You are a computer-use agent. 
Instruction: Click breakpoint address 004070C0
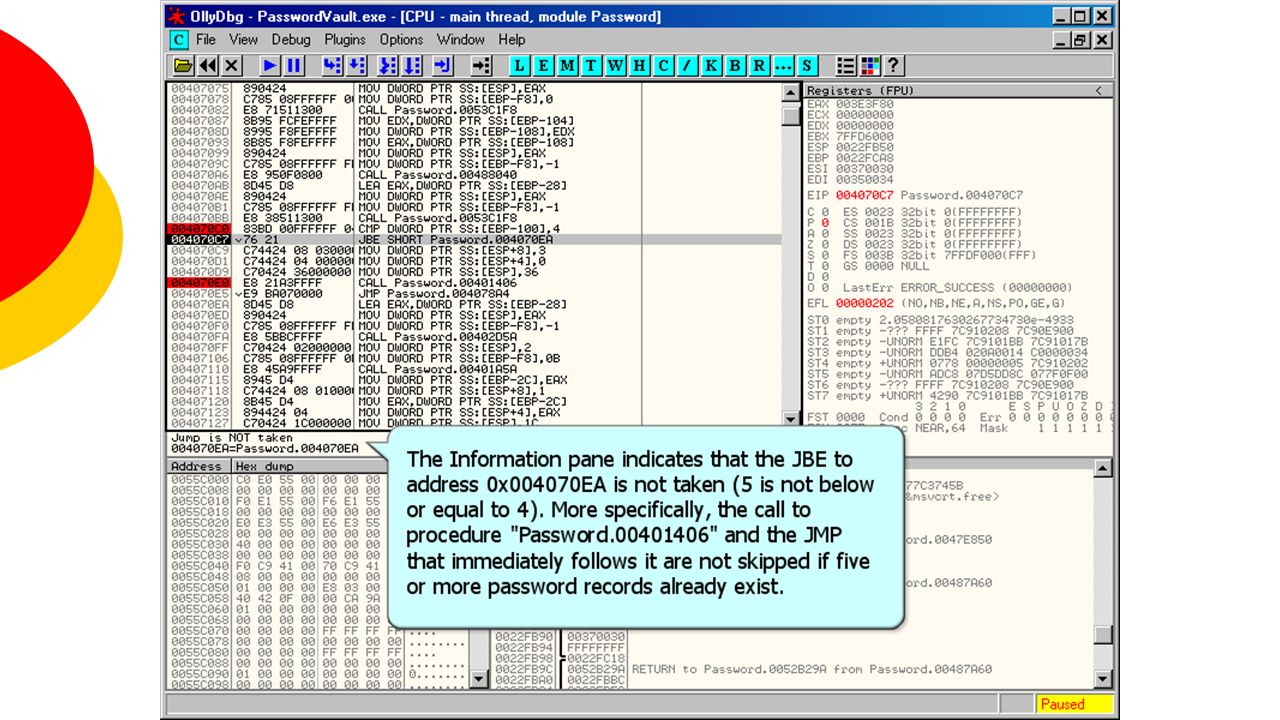tap(199, 229)
